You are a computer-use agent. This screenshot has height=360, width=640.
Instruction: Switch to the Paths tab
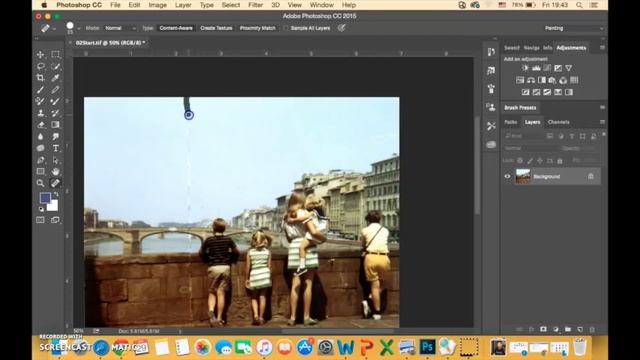[510, 122]
